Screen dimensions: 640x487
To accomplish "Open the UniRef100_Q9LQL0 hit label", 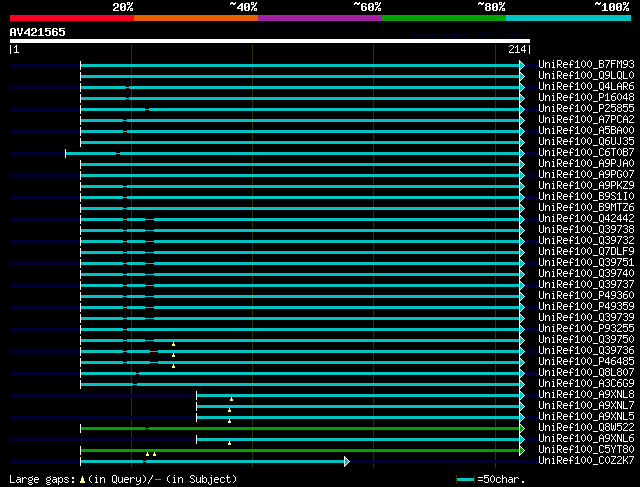I will (x=586, y=76).
